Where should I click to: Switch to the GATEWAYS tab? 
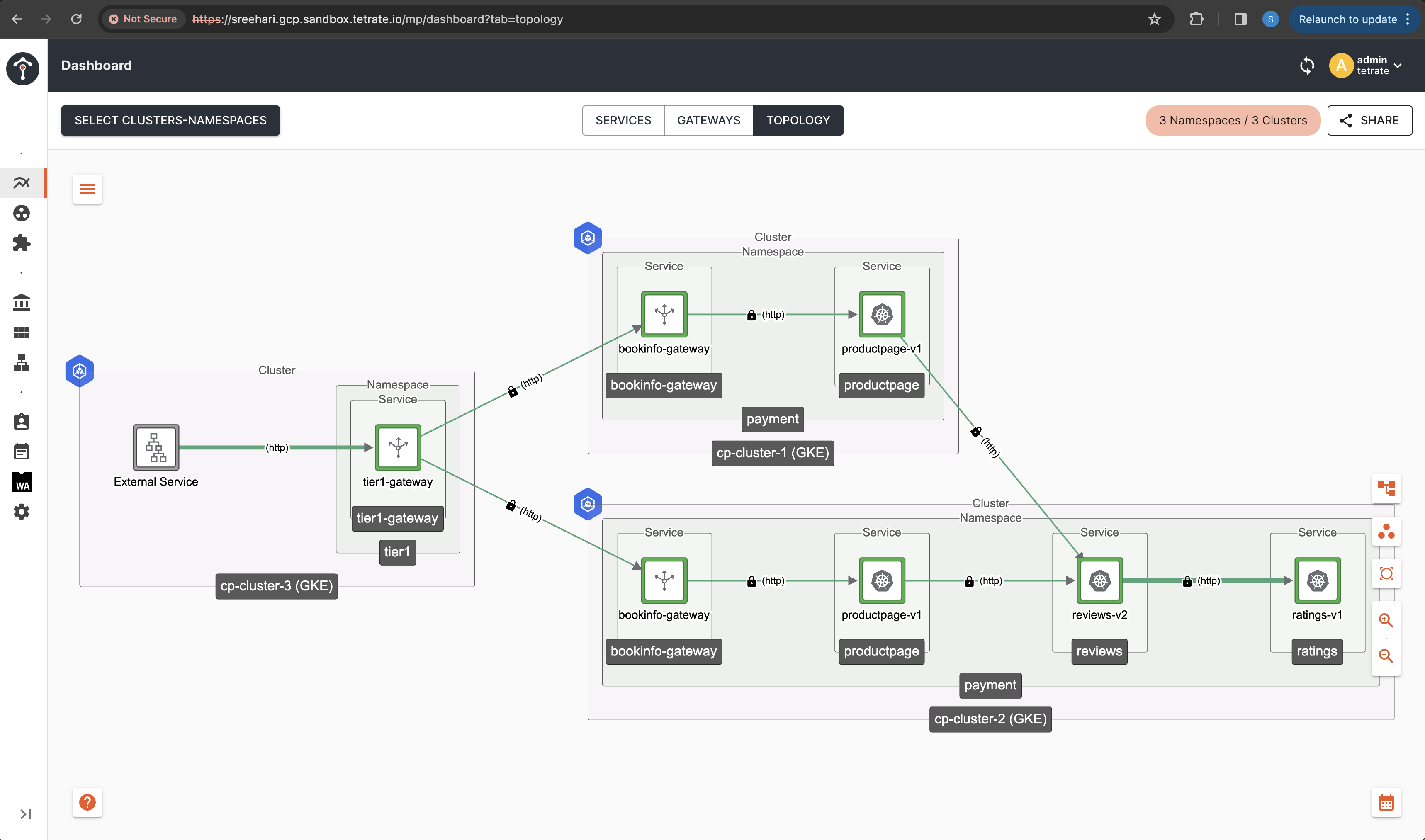708,121
